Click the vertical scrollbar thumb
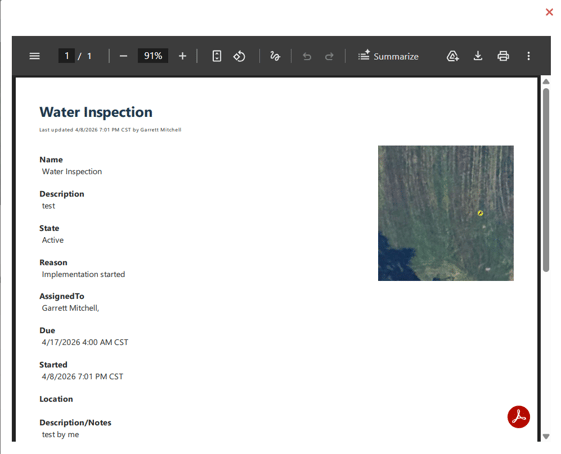 pos(546,180)
